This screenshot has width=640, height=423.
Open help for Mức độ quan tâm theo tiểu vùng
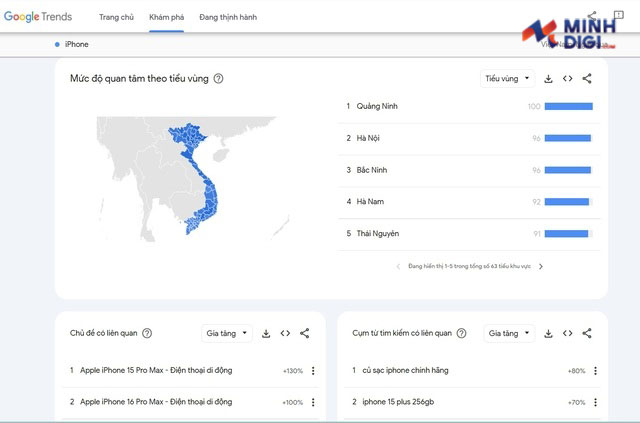click(219, 78)
